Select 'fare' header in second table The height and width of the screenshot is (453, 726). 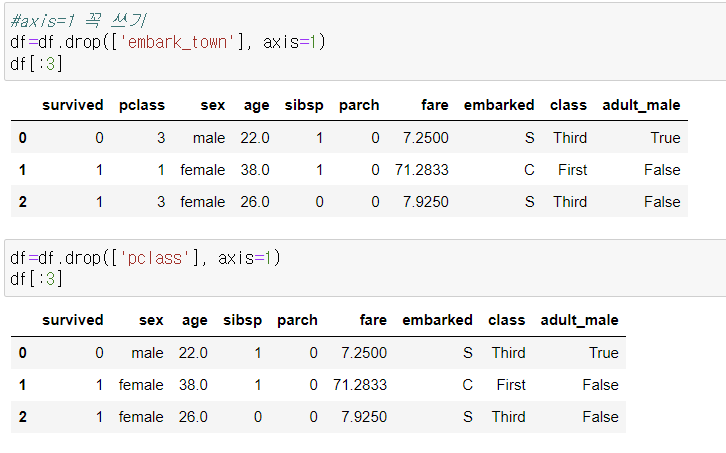373,320
